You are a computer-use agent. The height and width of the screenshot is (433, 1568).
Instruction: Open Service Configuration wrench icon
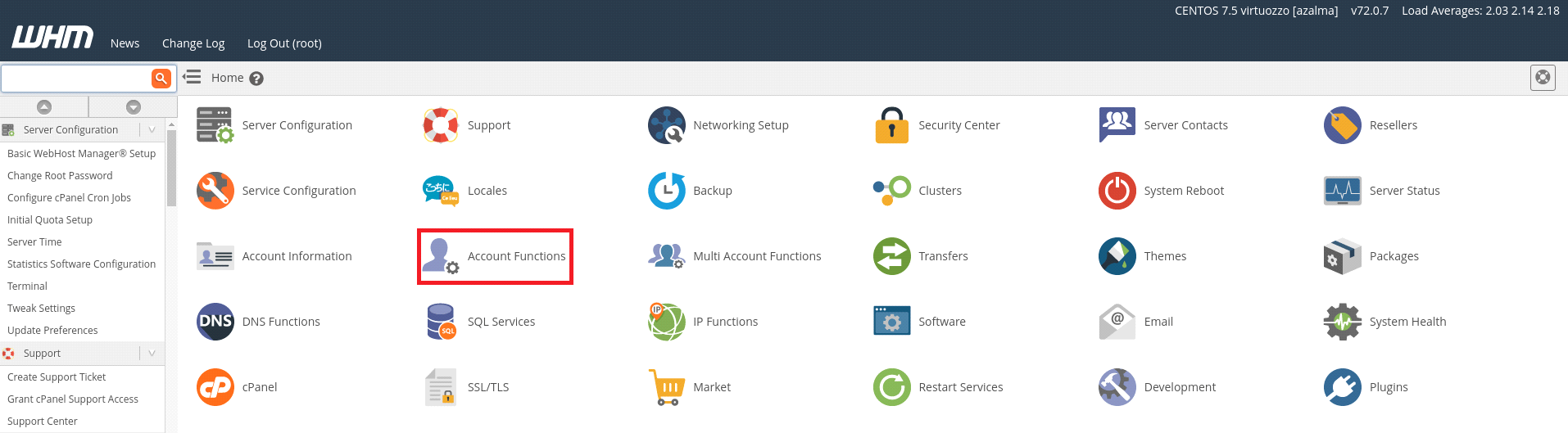pyautogui.click(x=215, y=191)
